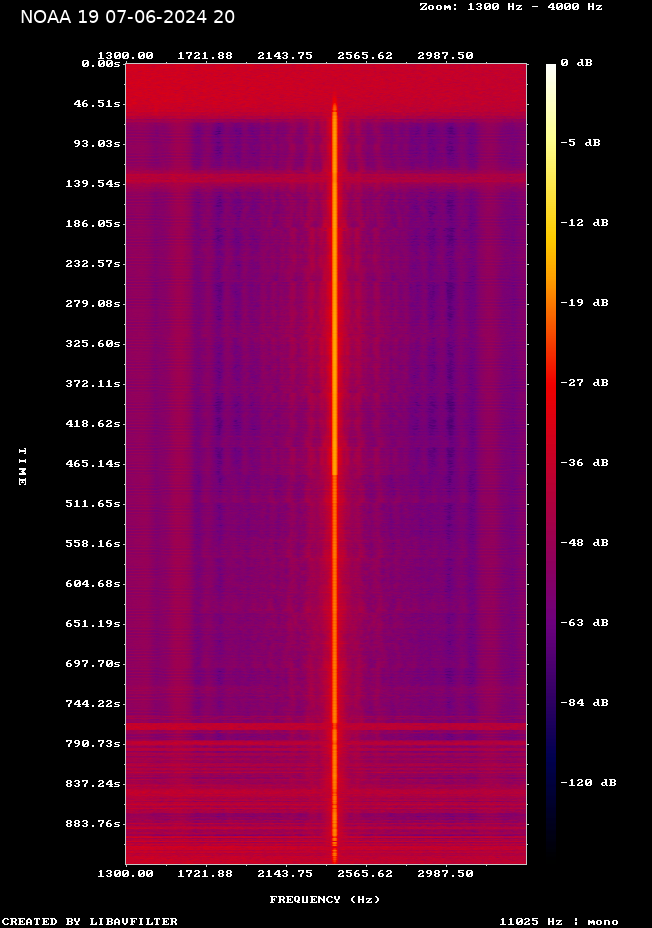
Task: Click the 11025 Hz mono sample rate label
Action: coord(558,921)
